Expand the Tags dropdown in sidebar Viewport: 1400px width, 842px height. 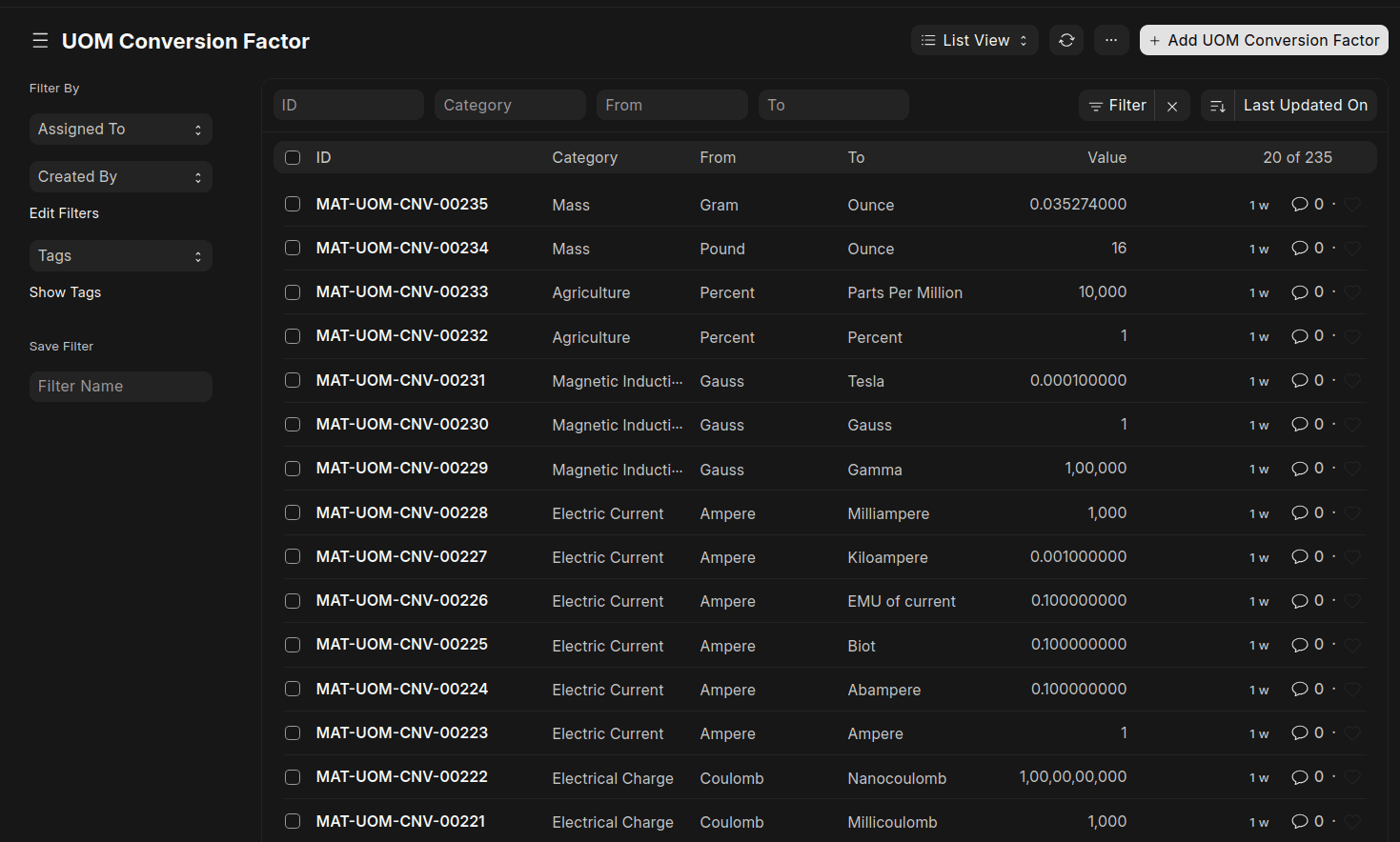[120, 256]
